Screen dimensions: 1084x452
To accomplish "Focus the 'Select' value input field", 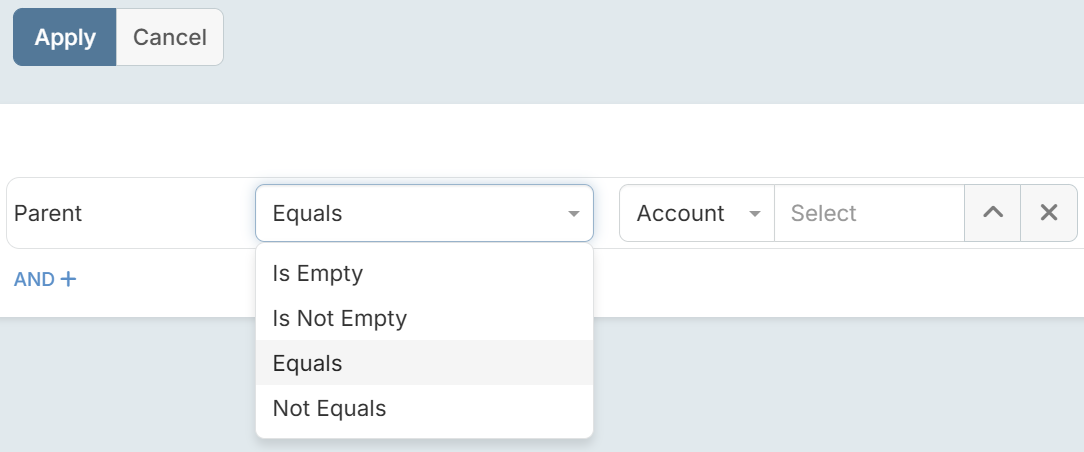I will tap(868, 213).
